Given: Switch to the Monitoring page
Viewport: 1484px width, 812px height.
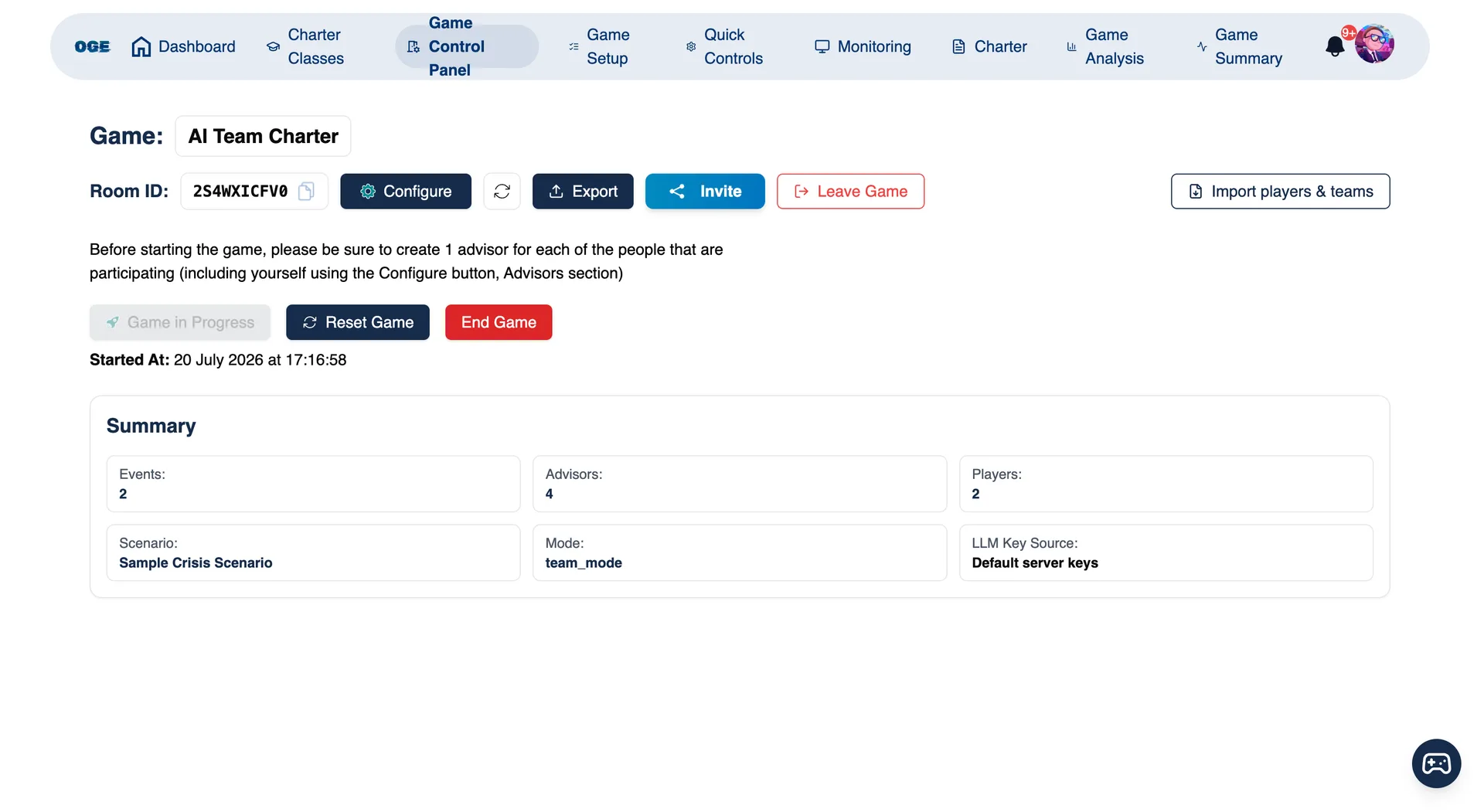Looking at the screenshot, I should pyautogui.click(x=863, y=46).
